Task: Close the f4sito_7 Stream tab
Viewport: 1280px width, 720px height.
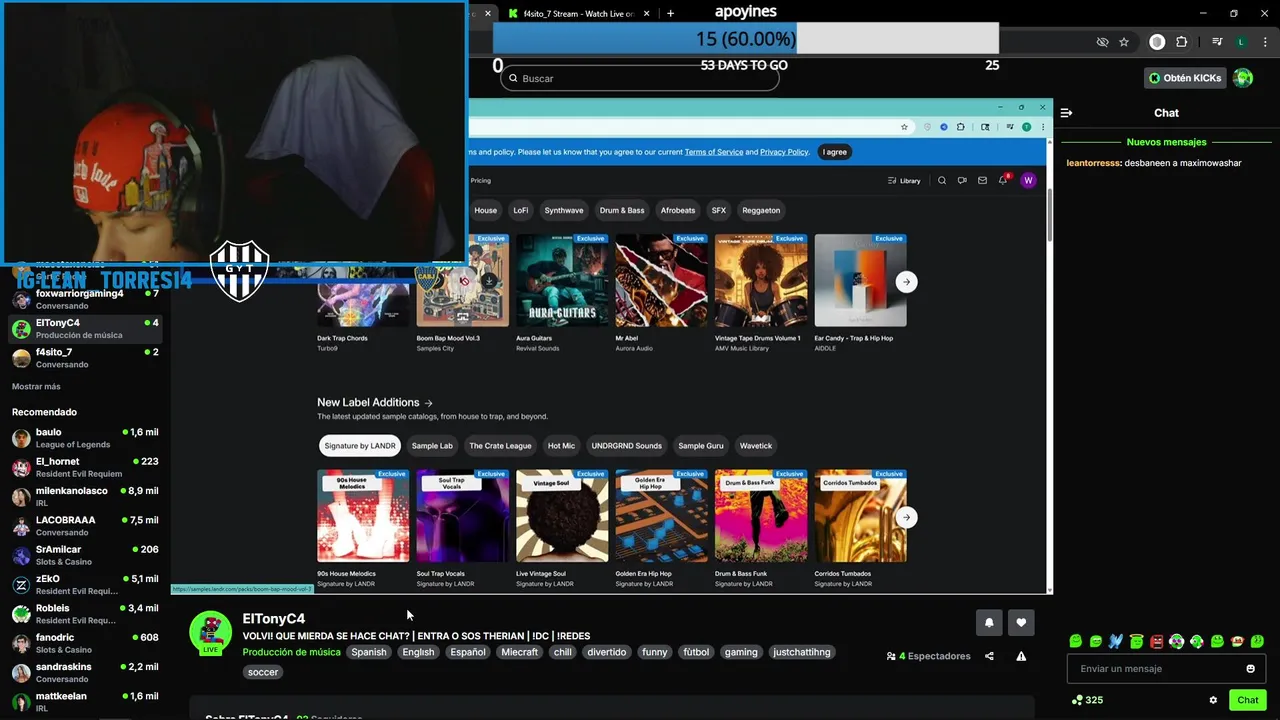Action: click(x=647, y=13)
